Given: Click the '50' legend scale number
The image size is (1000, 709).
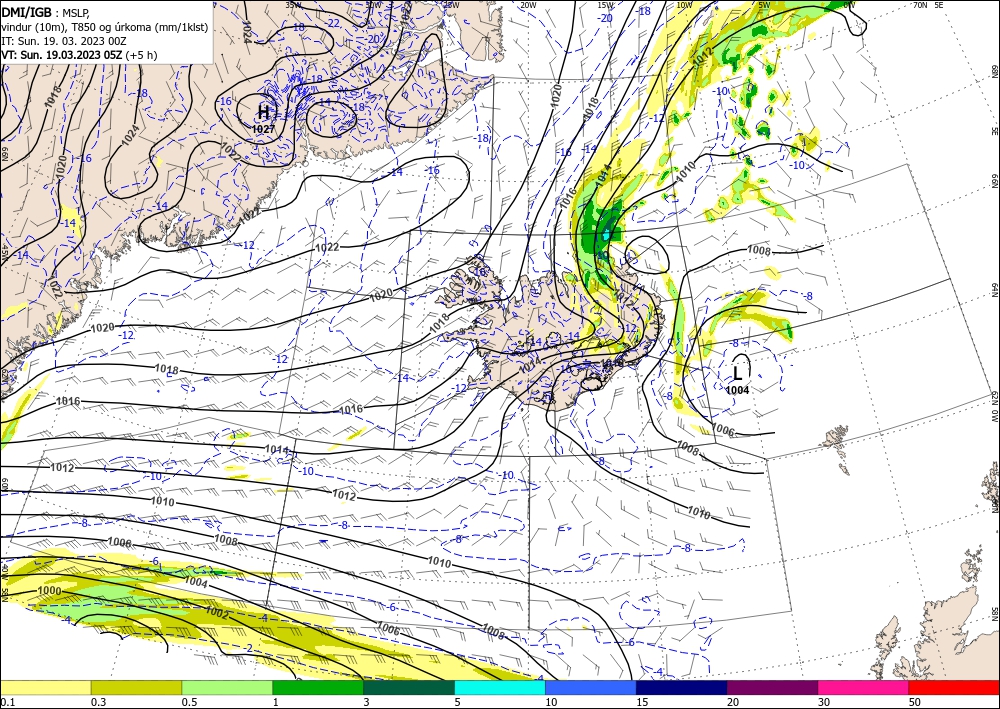Looking at the screenshot, I should click(x=915, y=702).
